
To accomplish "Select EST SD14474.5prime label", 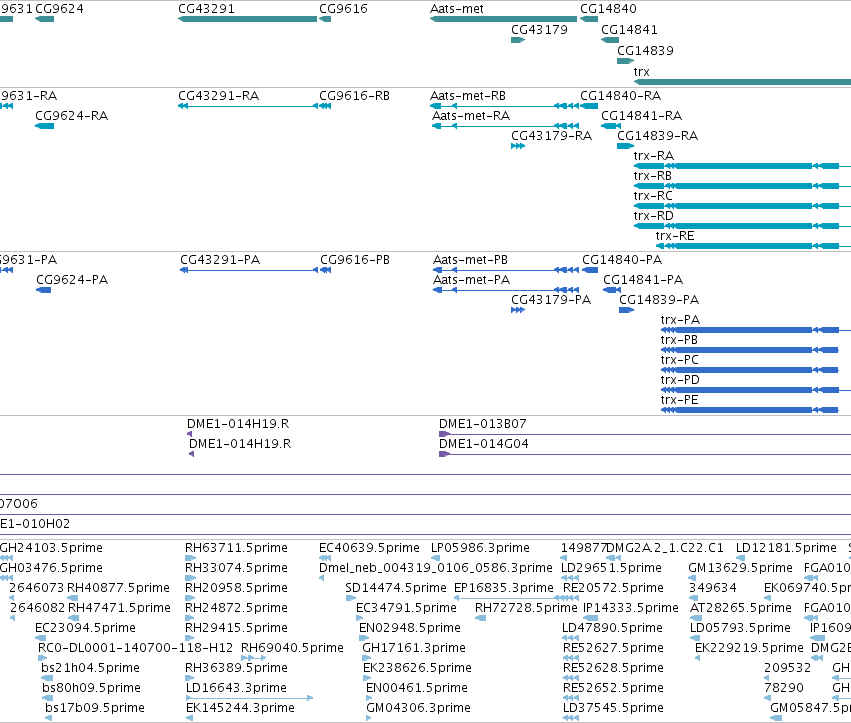I will [396, 588].
